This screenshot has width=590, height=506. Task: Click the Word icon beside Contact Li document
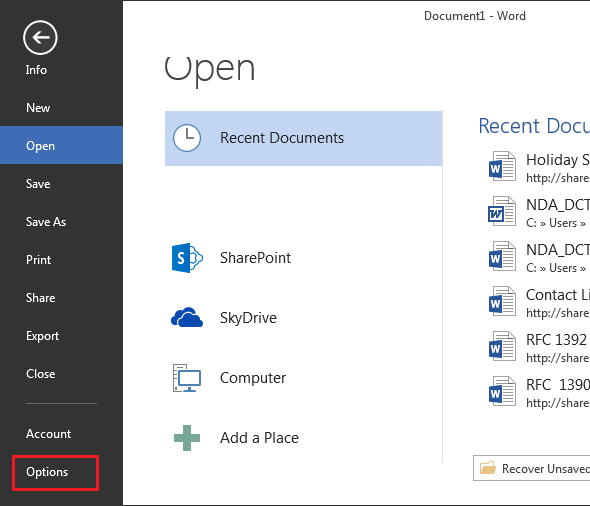pos(502,301)
